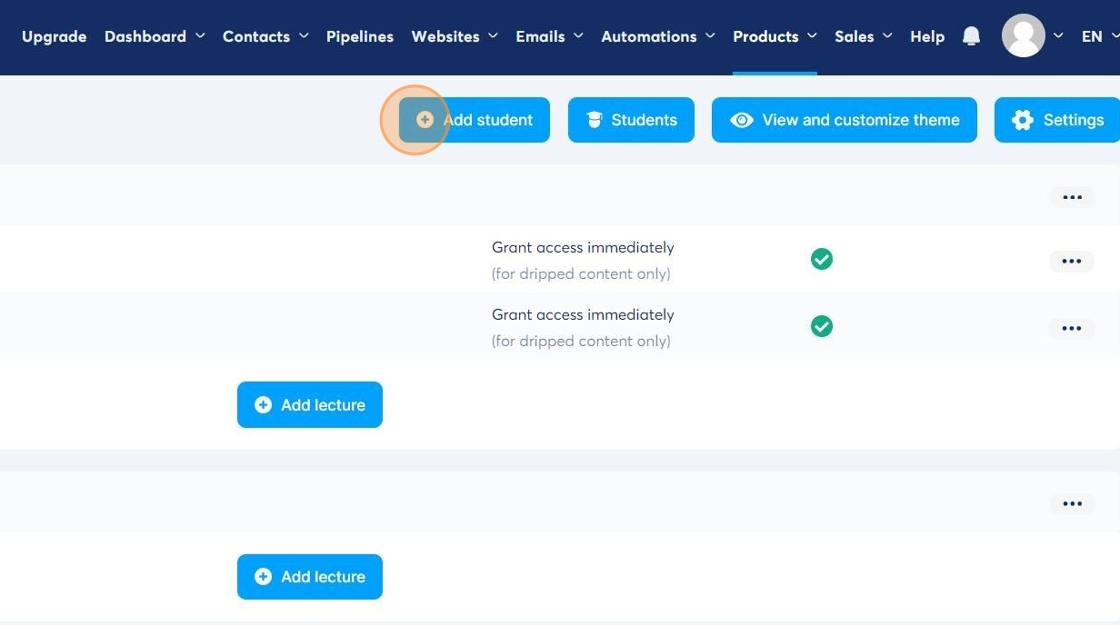Open the three-dot menu for first module
The height and width of the screenshot is (625, 1120).
coord(1072,197)
